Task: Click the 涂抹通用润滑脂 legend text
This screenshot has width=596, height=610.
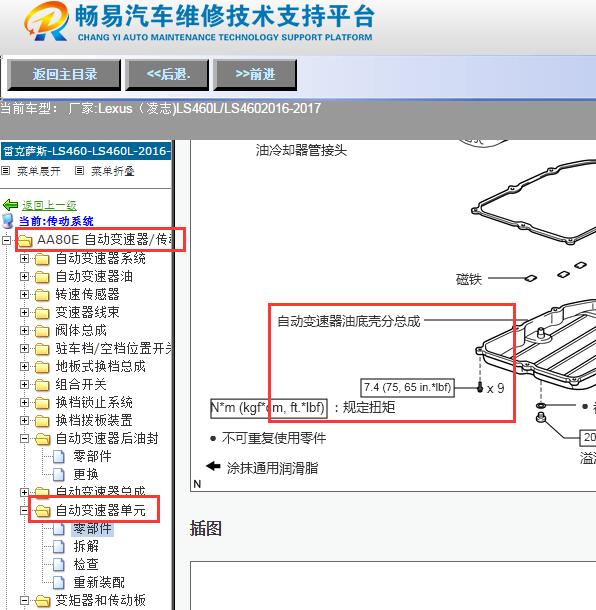Action: pyautogui.click(x=272, y=468)
